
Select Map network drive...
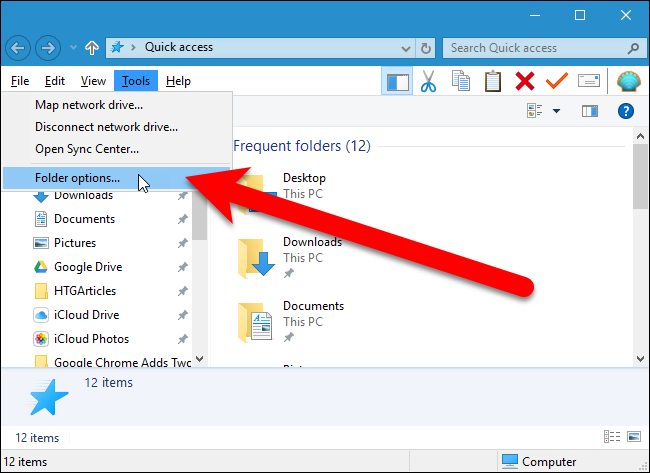(116, 105)
